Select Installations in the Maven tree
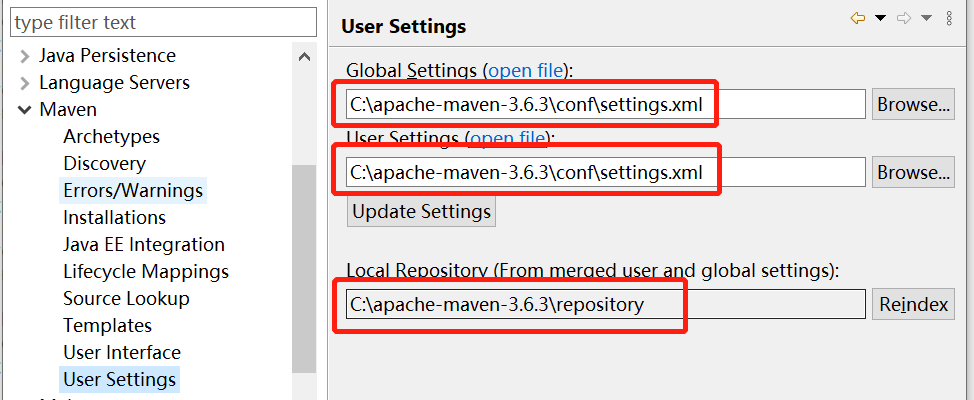 pyautogui.click(x=114, y=217)
